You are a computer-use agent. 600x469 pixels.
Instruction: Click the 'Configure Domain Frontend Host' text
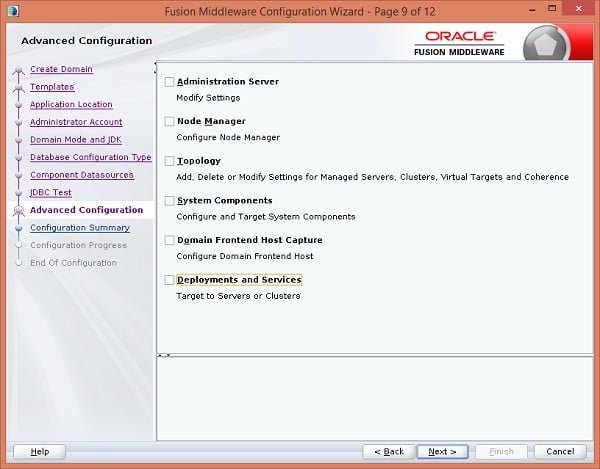click(245, 256)
